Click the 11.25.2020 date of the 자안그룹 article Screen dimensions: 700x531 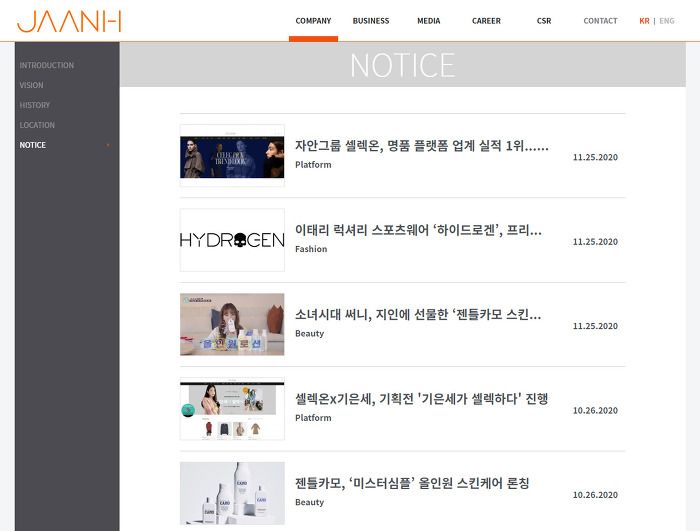tap(596, 157)
